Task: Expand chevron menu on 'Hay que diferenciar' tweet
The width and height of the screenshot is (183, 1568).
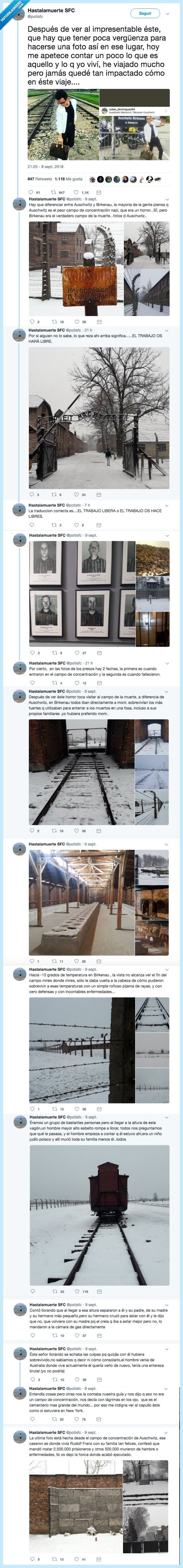Action: click(167, 199)
